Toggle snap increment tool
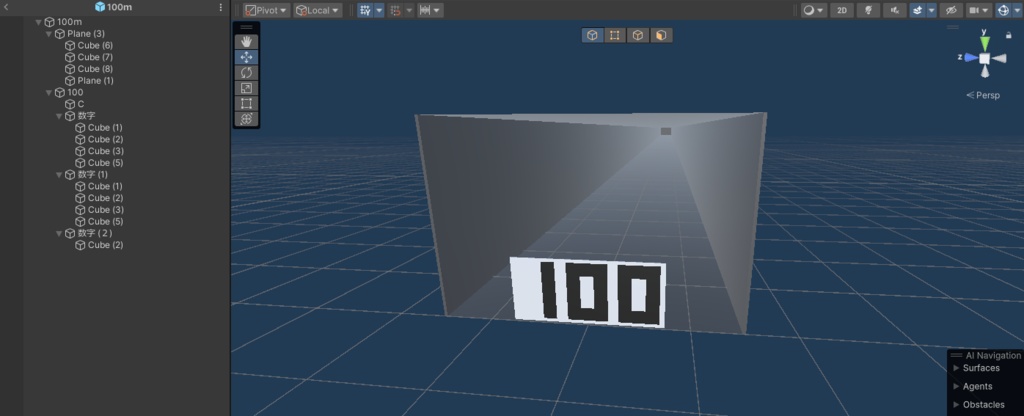Viewport: 1024px width, 416px height. point(395,10)
